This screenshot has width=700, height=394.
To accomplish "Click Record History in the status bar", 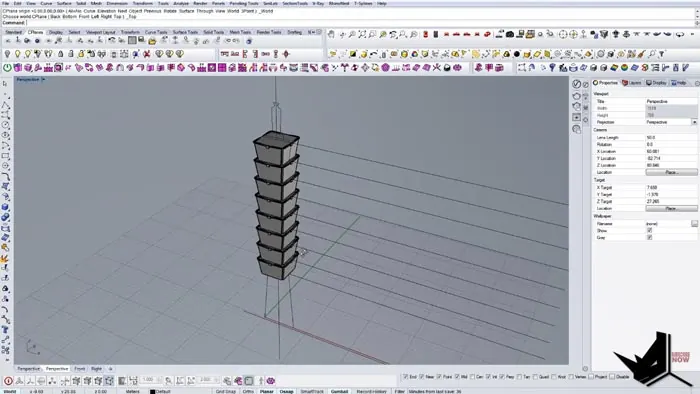I will coord(371,391).
